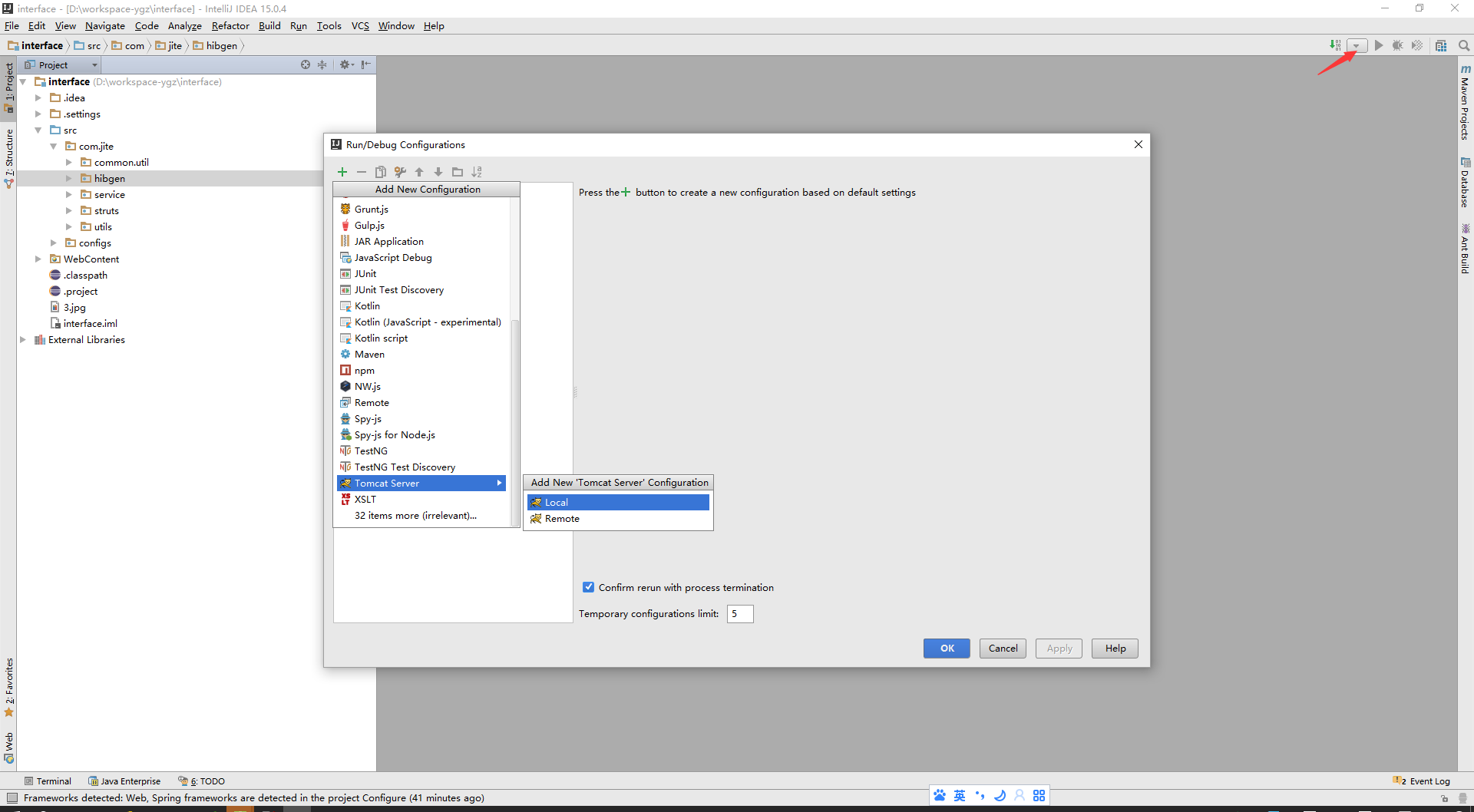Open the VCS menu

(360, 25)
